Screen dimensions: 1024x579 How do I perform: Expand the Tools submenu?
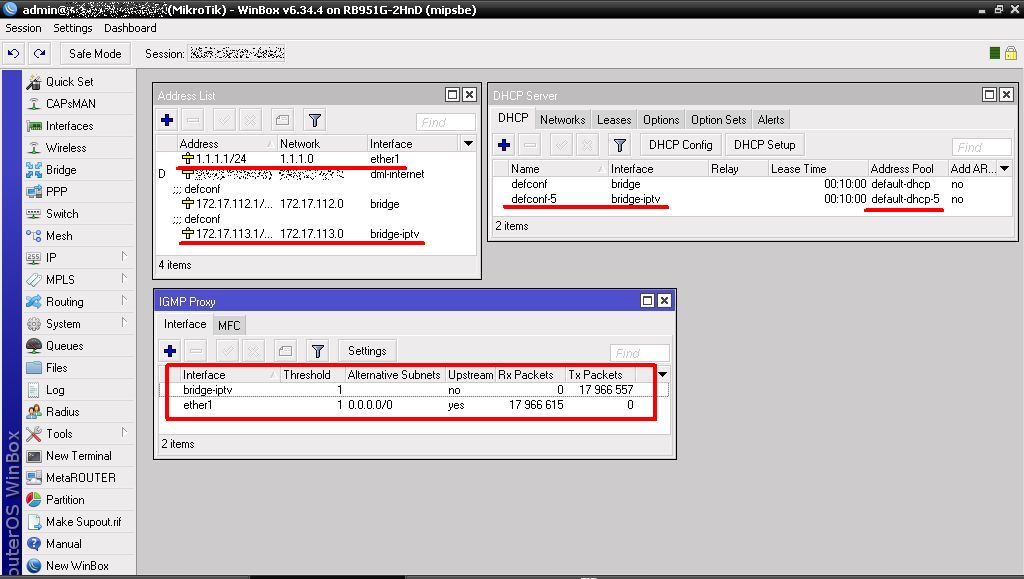pos(78,433)
